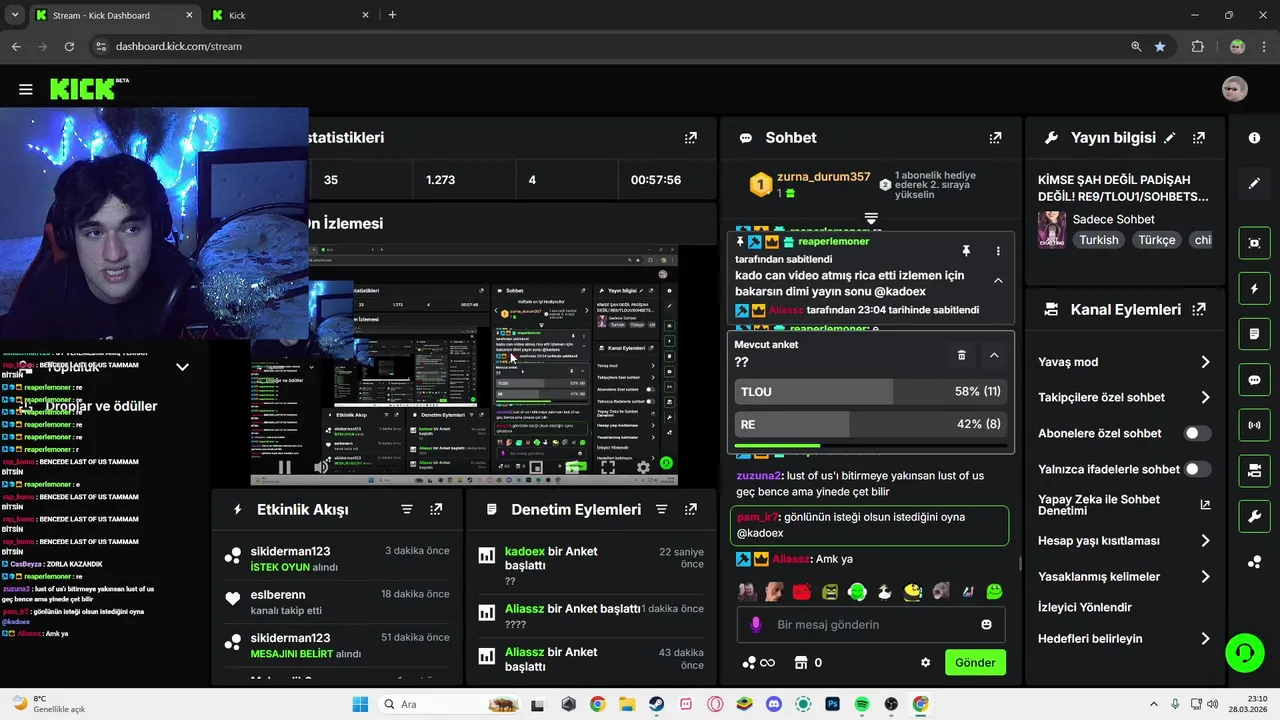Expand Yavaş mod options
This screenshot has width=1280, height=720.
(1204, 362)
